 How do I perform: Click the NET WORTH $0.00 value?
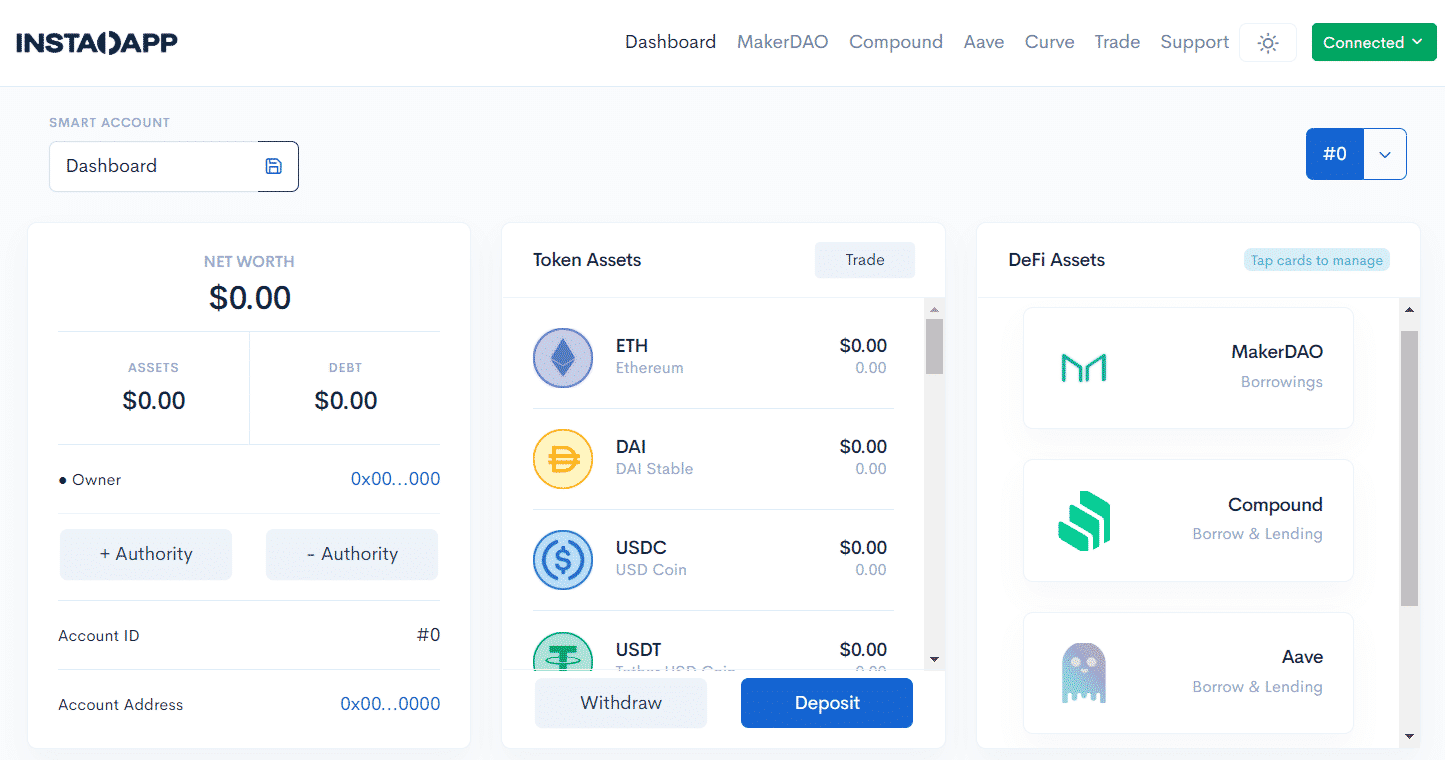click(x=250, y=298)
